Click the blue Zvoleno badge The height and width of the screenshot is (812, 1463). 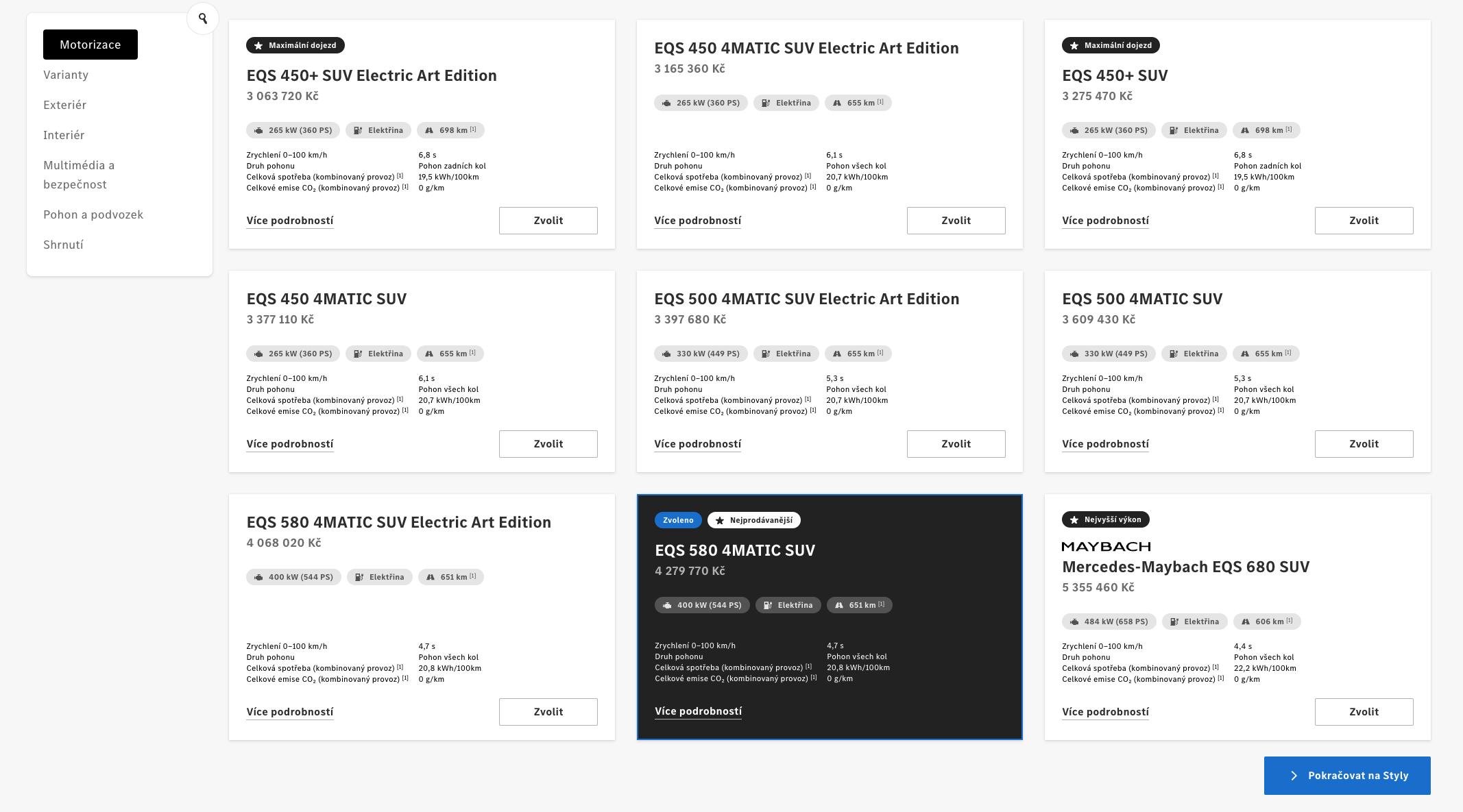(678, 520)
